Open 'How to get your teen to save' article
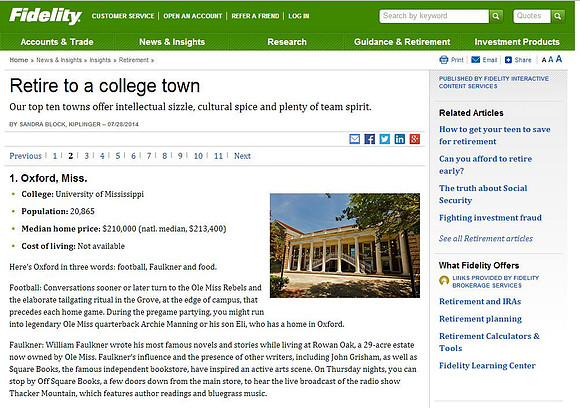The image size is (580, 408). pyautogui.click(x=495, y=135)
